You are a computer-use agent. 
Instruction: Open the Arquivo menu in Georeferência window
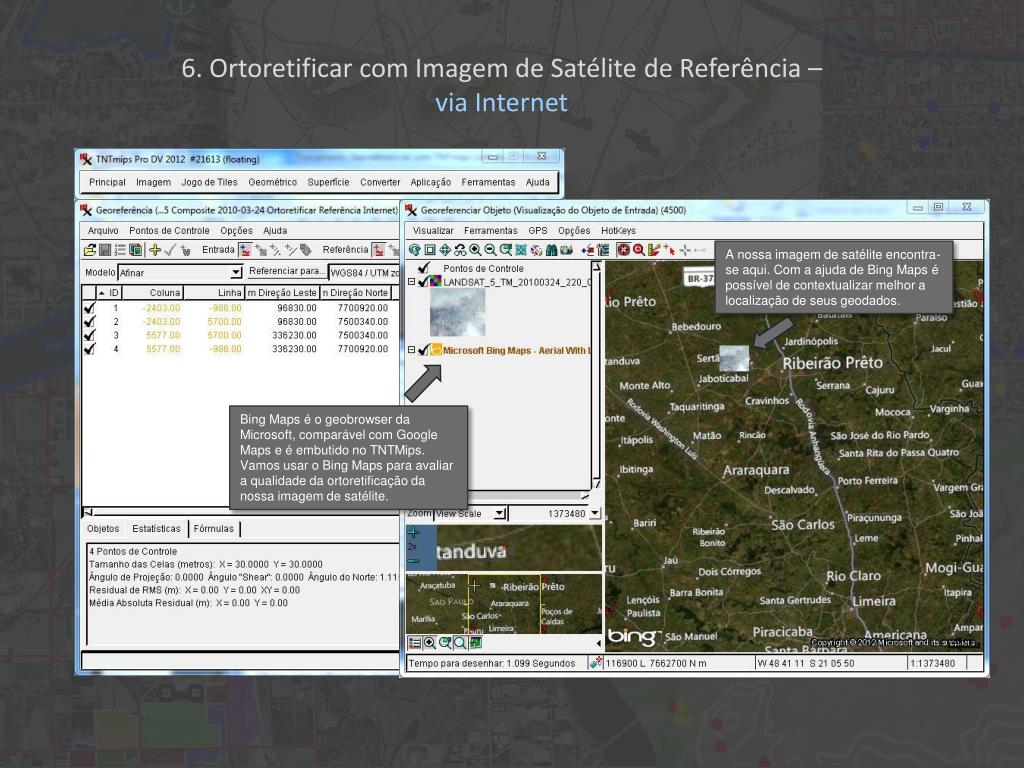103,231
